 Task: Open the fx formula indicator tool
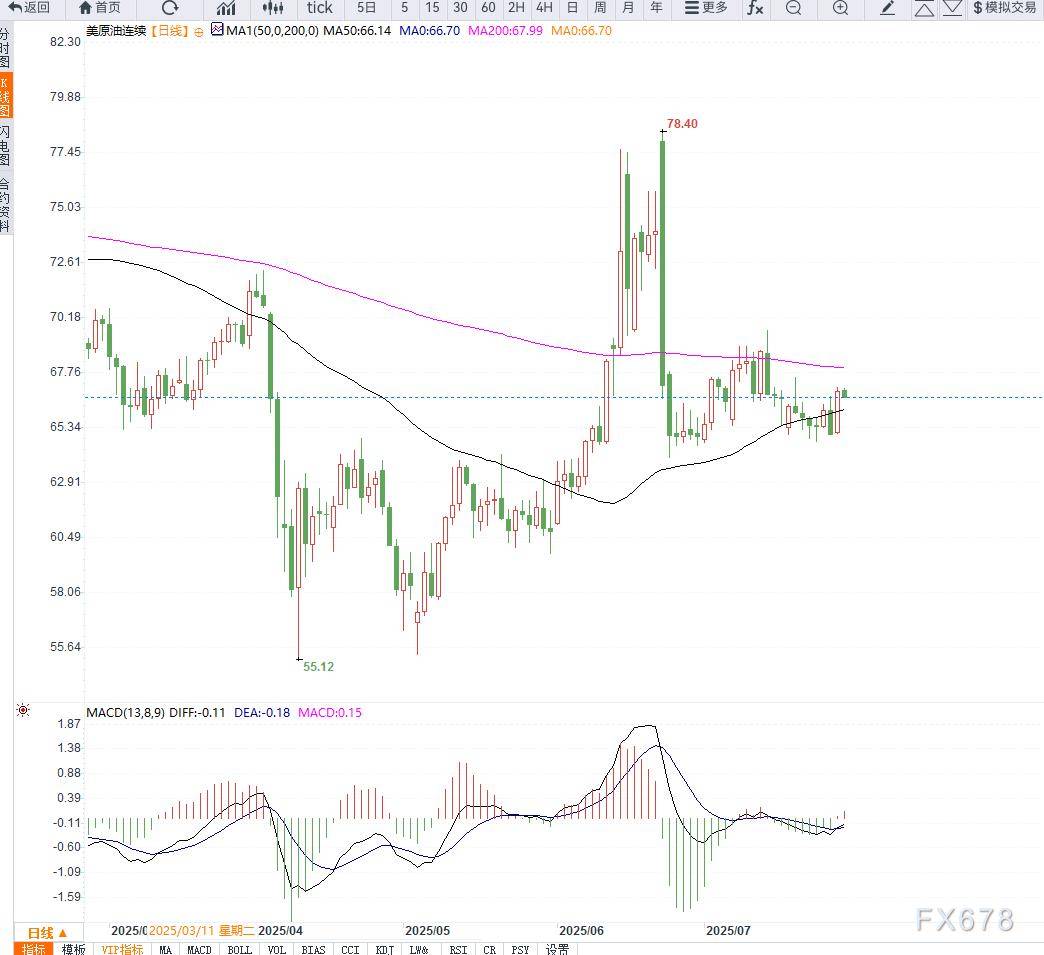click(x=755, y=8)
